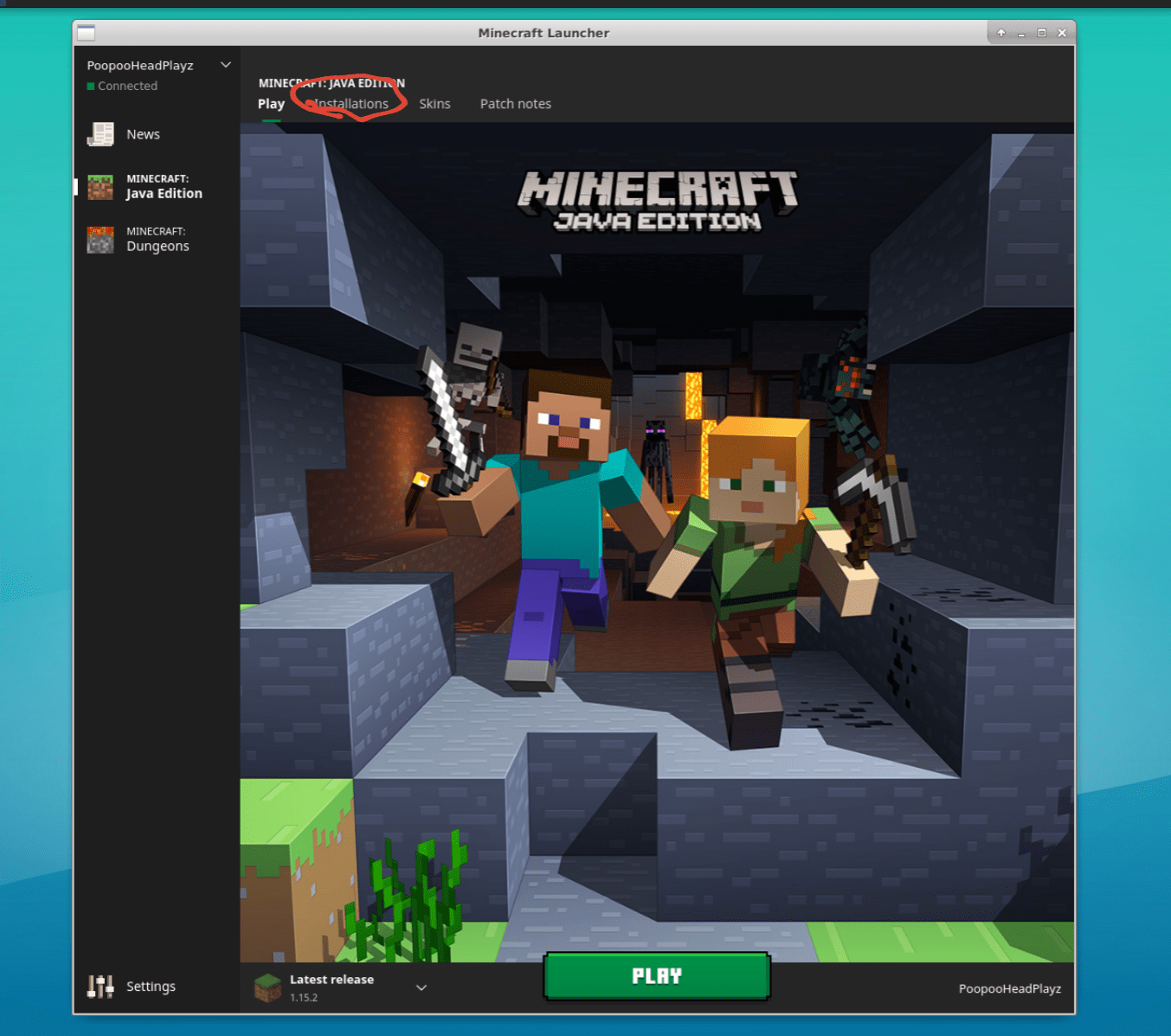Viewport: 1171px width, 1036px height.
Task: Select the Java Edition grass block icon
Action: (100, 187)
